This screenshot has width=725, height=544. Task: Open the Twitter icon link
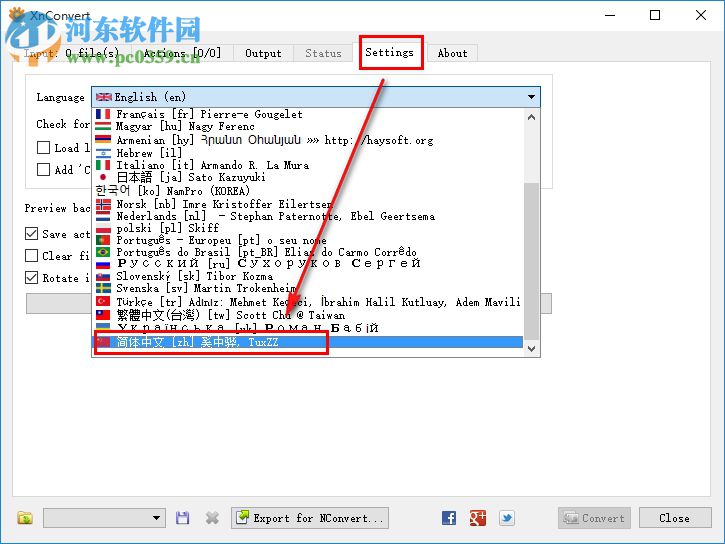point(507,518)
